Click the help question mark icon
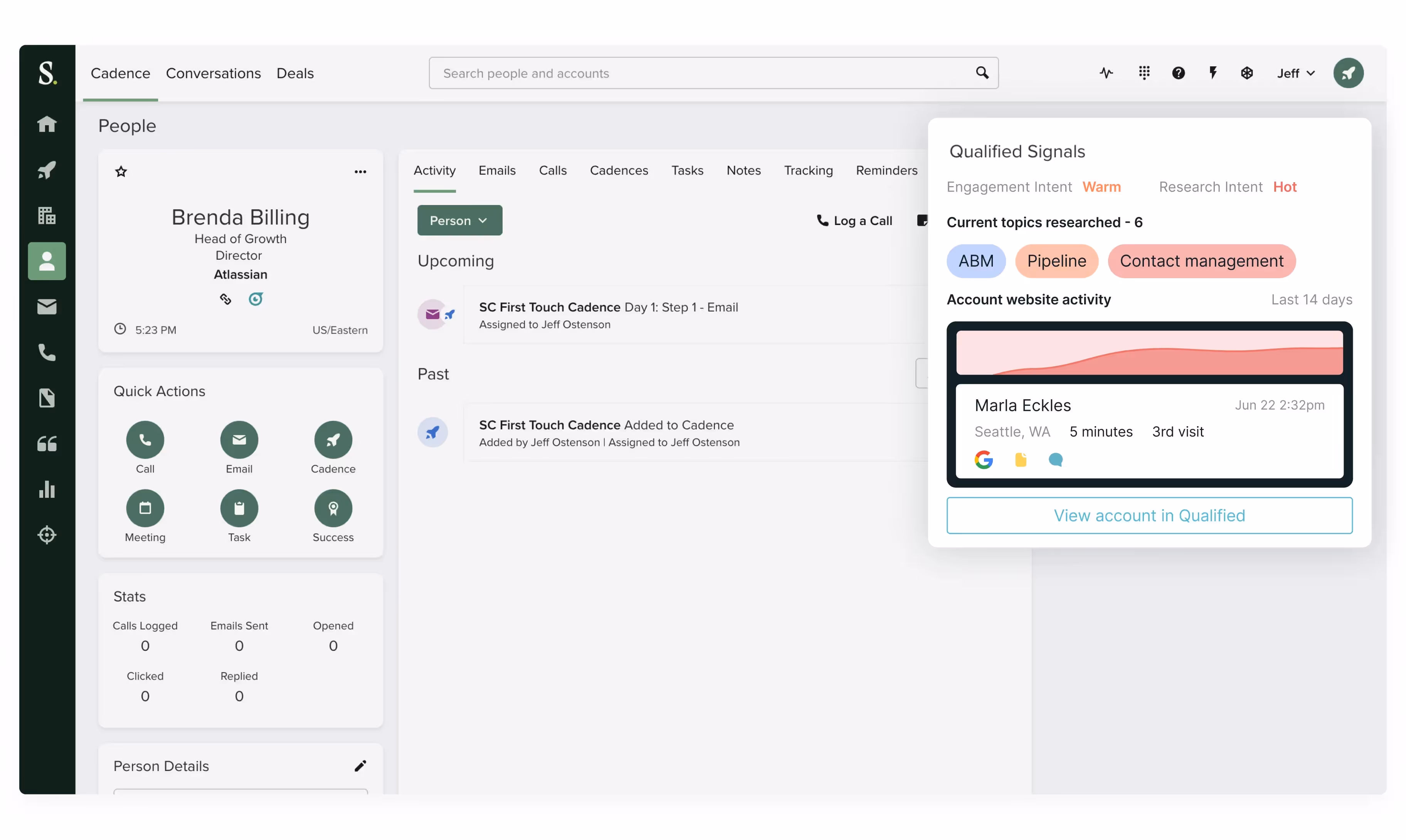 pyautogui.click(x=1178, y=73)
